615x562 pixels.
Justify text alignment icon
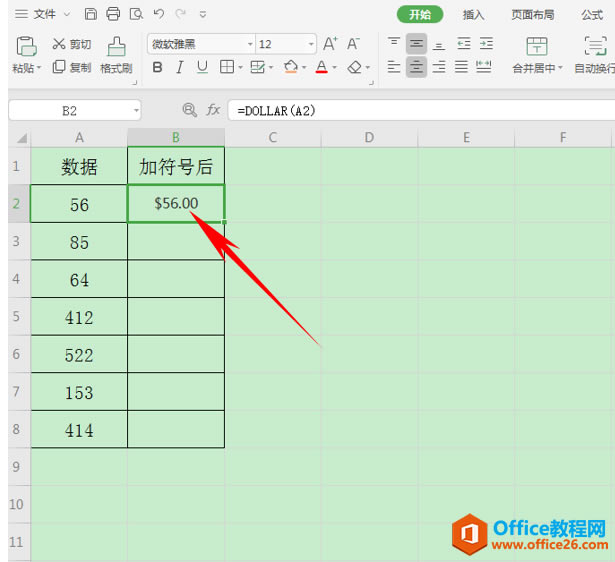tap(461, 67)
